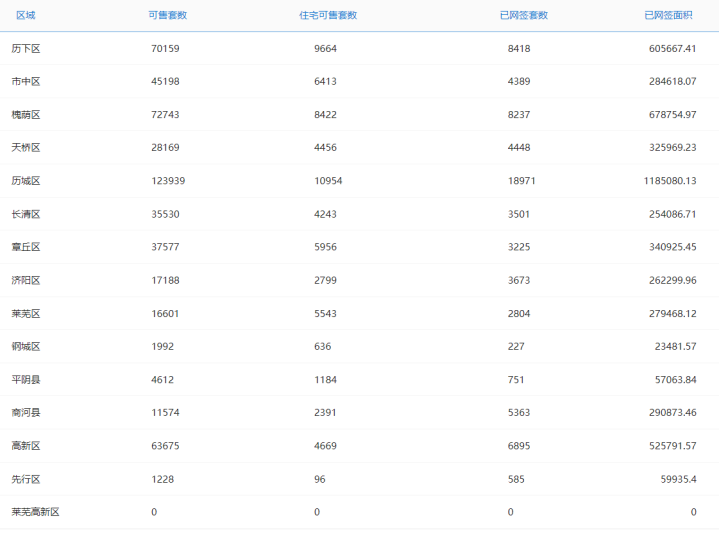Click value 11574 in 商河县 row
719x534 pixels.
(166, 413)
